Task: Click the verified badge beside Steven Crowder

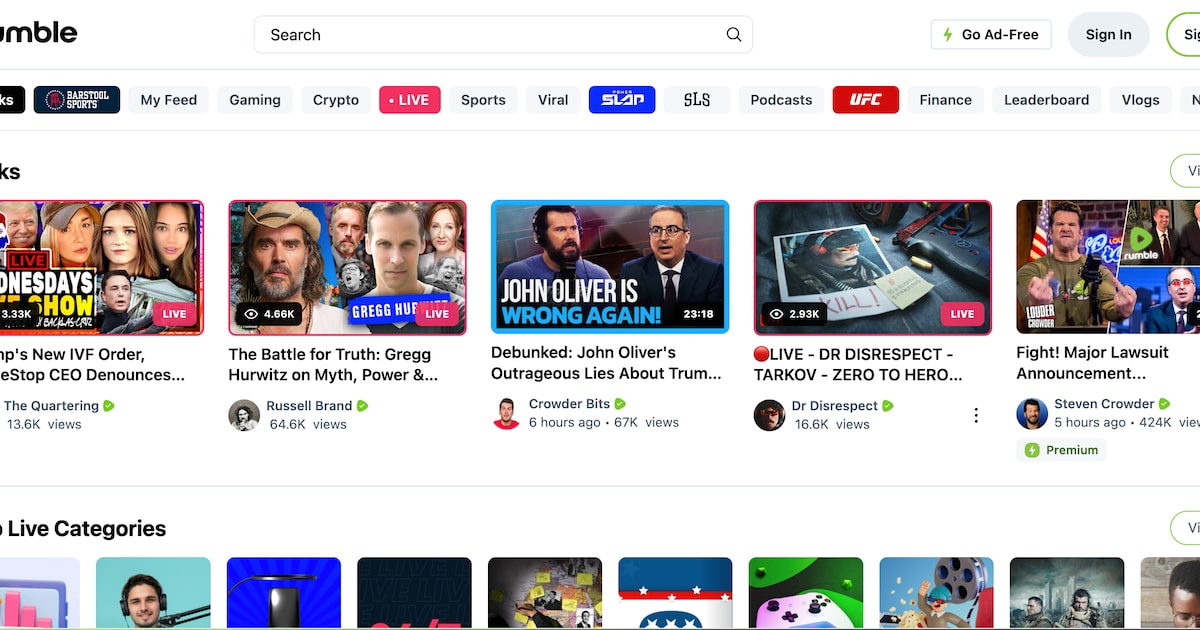Action: pyautogui.click(x=1164, y=404)
